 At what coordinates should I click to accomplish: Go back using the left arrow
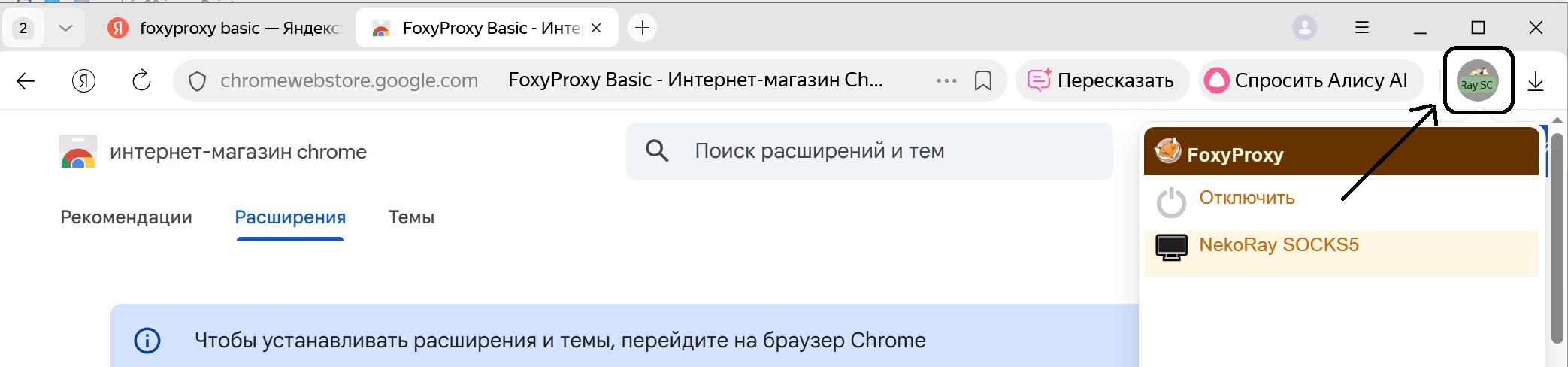tap(26, 81)
